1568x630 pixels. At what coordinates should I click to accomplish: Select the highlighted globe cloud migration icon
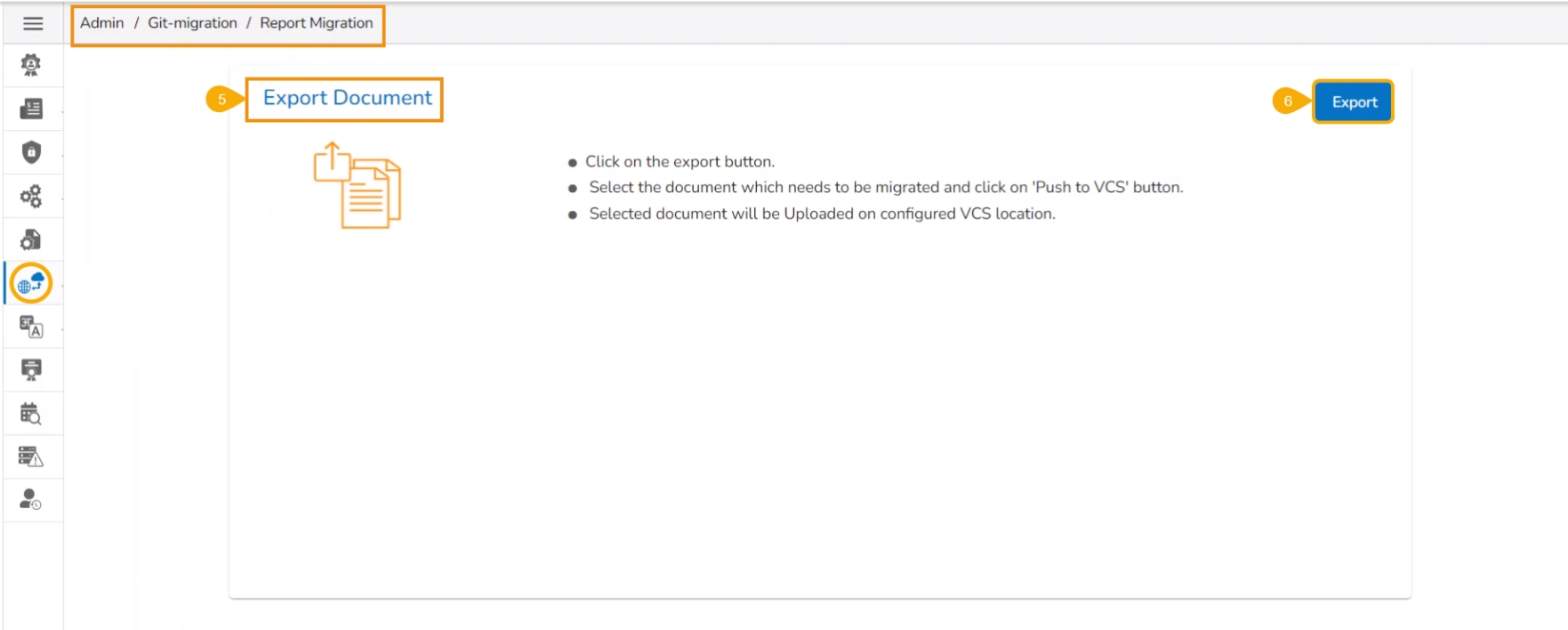[x=31, y=284]
